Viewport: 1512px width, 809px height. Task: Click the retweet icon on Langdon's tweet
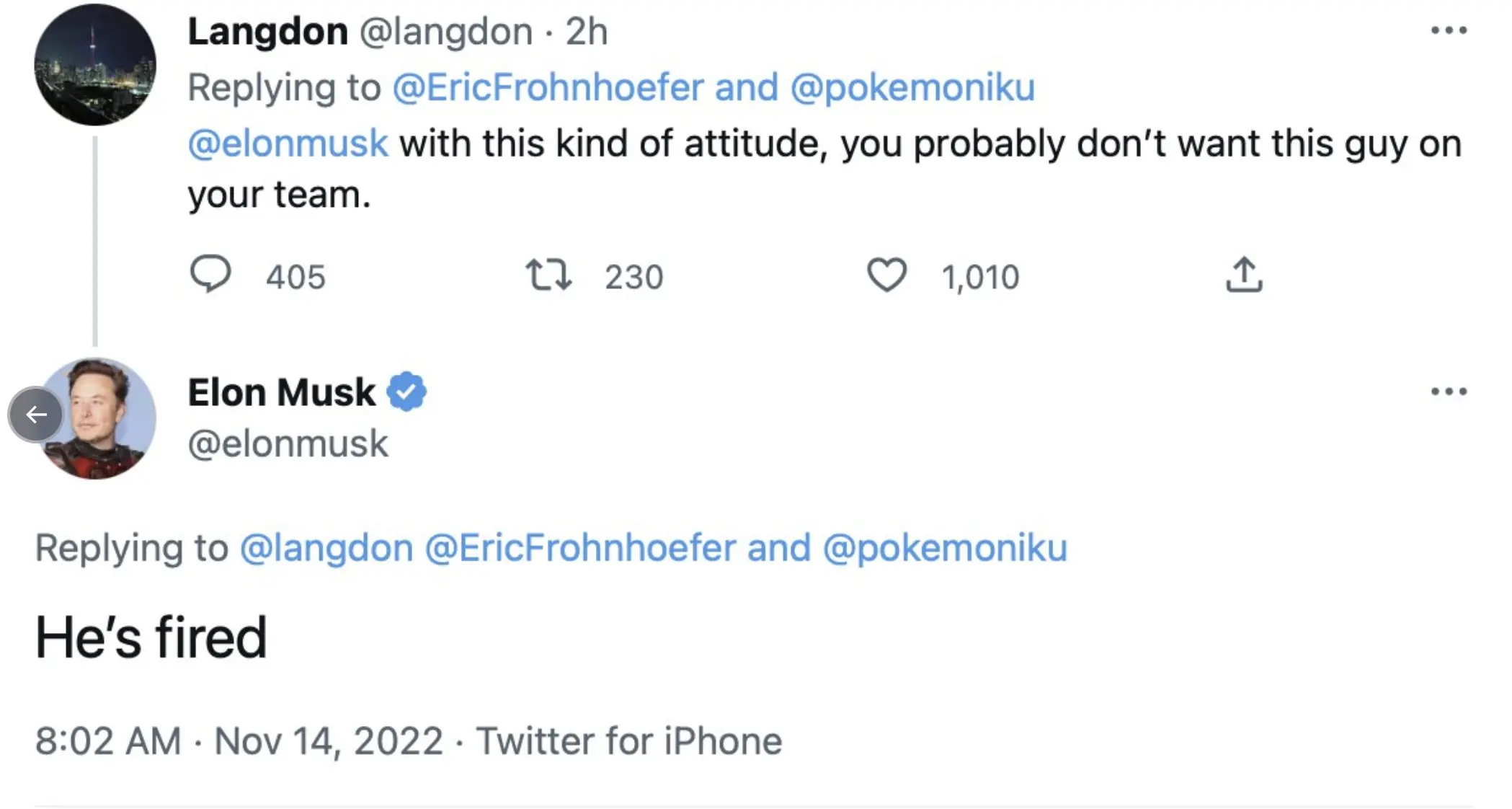548,275
